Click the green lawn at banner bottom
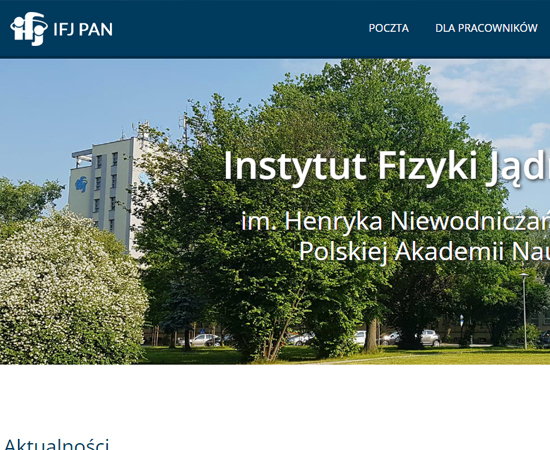This screenshot has width=550, height=450. 386,356
